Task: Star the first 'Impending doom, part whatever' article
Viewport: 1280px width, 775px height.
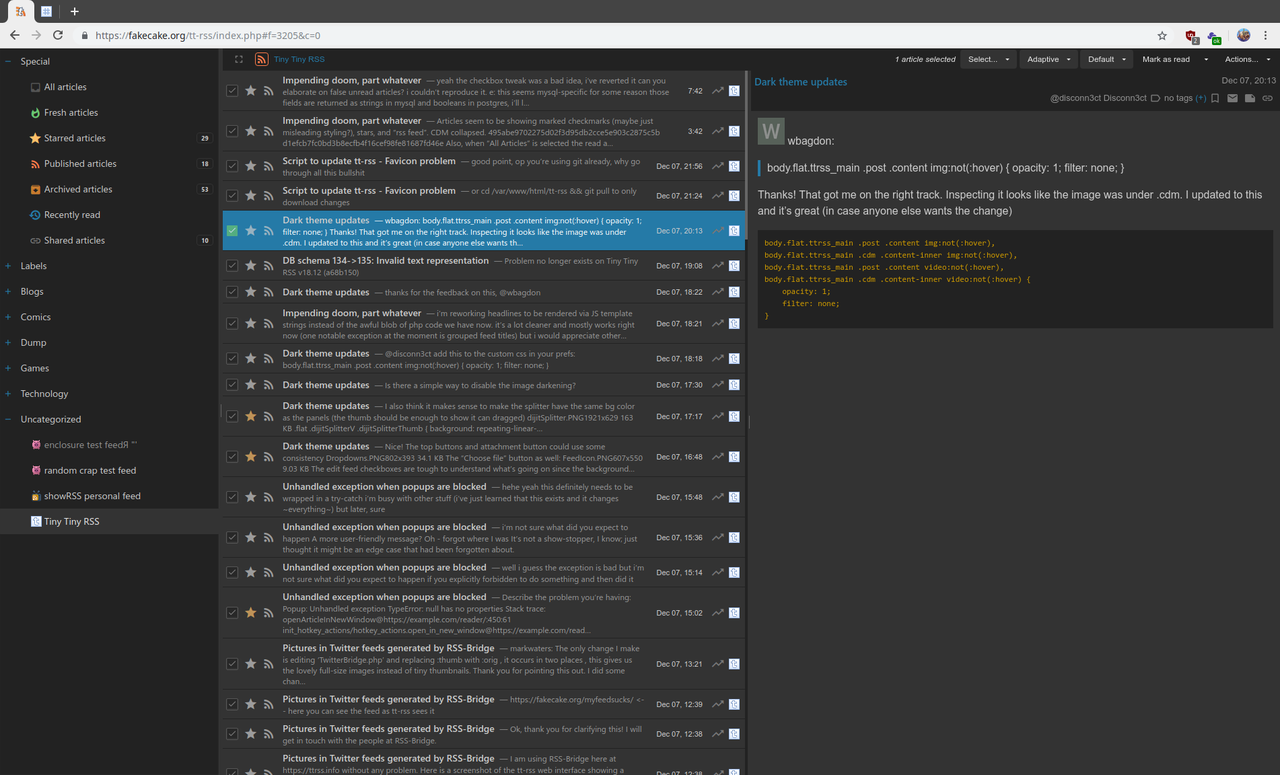Action: [251, 91]
